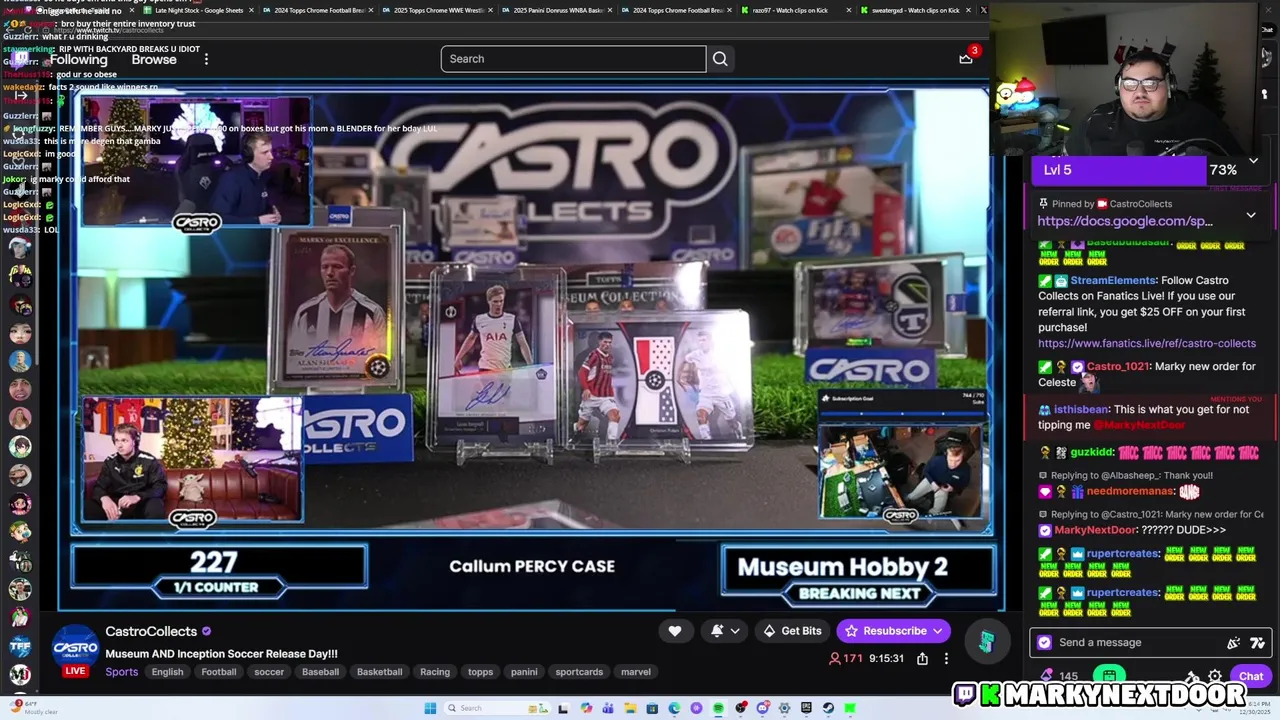Select the Sports category link

pyautogui.click(x=122, y=672)
